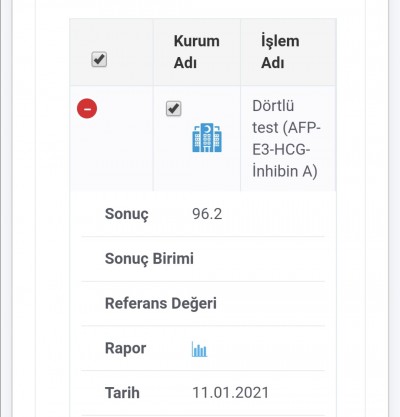Click the E3-HCG- text line
The height and width of the screenshot is (417, 400).
281,150
